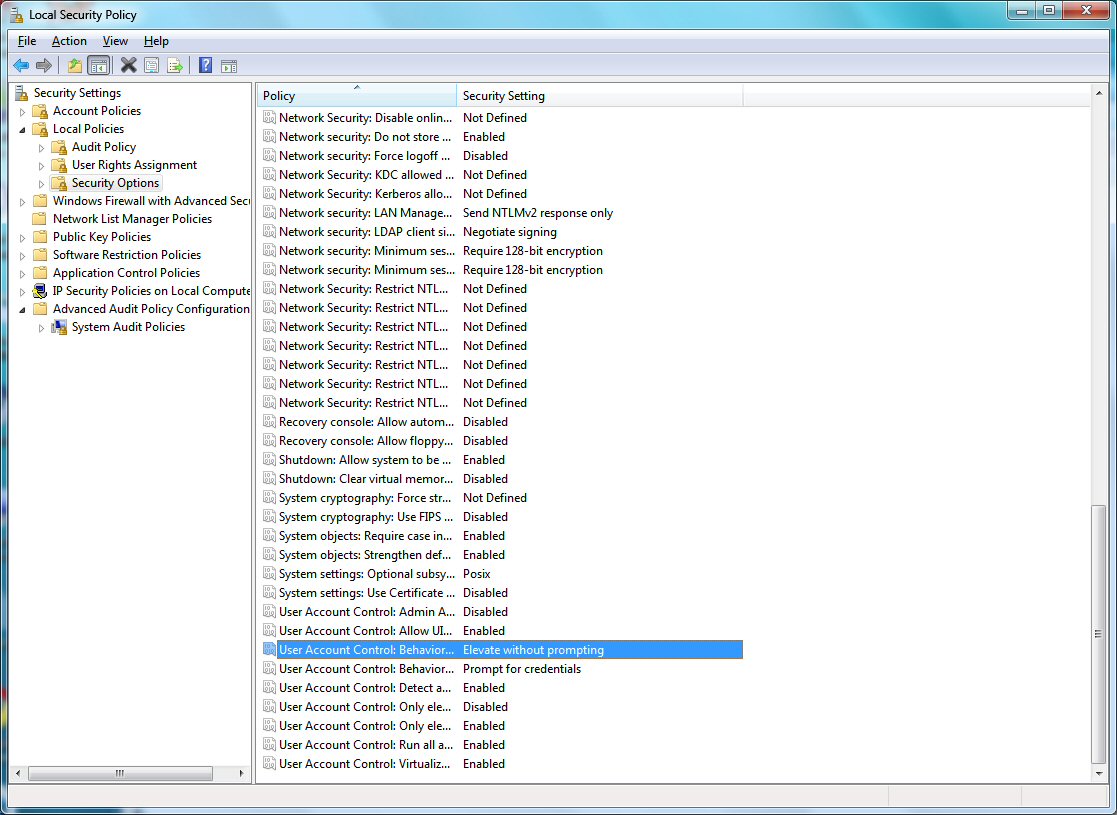Click vertical scrollbar down arrow in policy list
The image size is (1117, 815).
(x=1098, y=773)
